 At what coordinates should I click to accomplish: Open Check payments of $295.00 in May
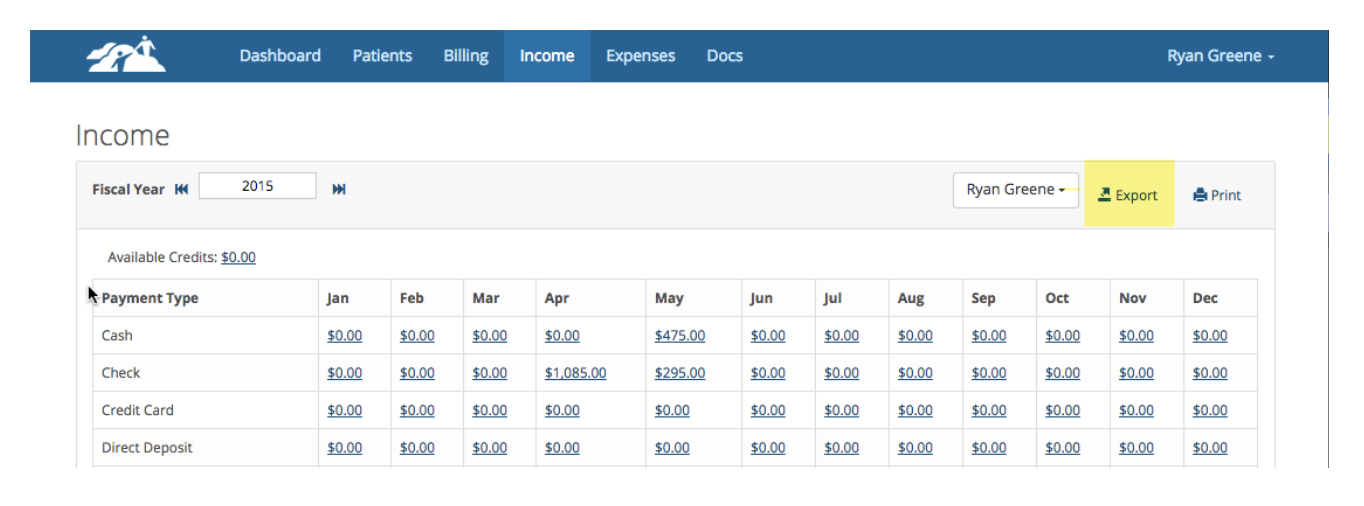pyautogui.click(x=680, y=373)
